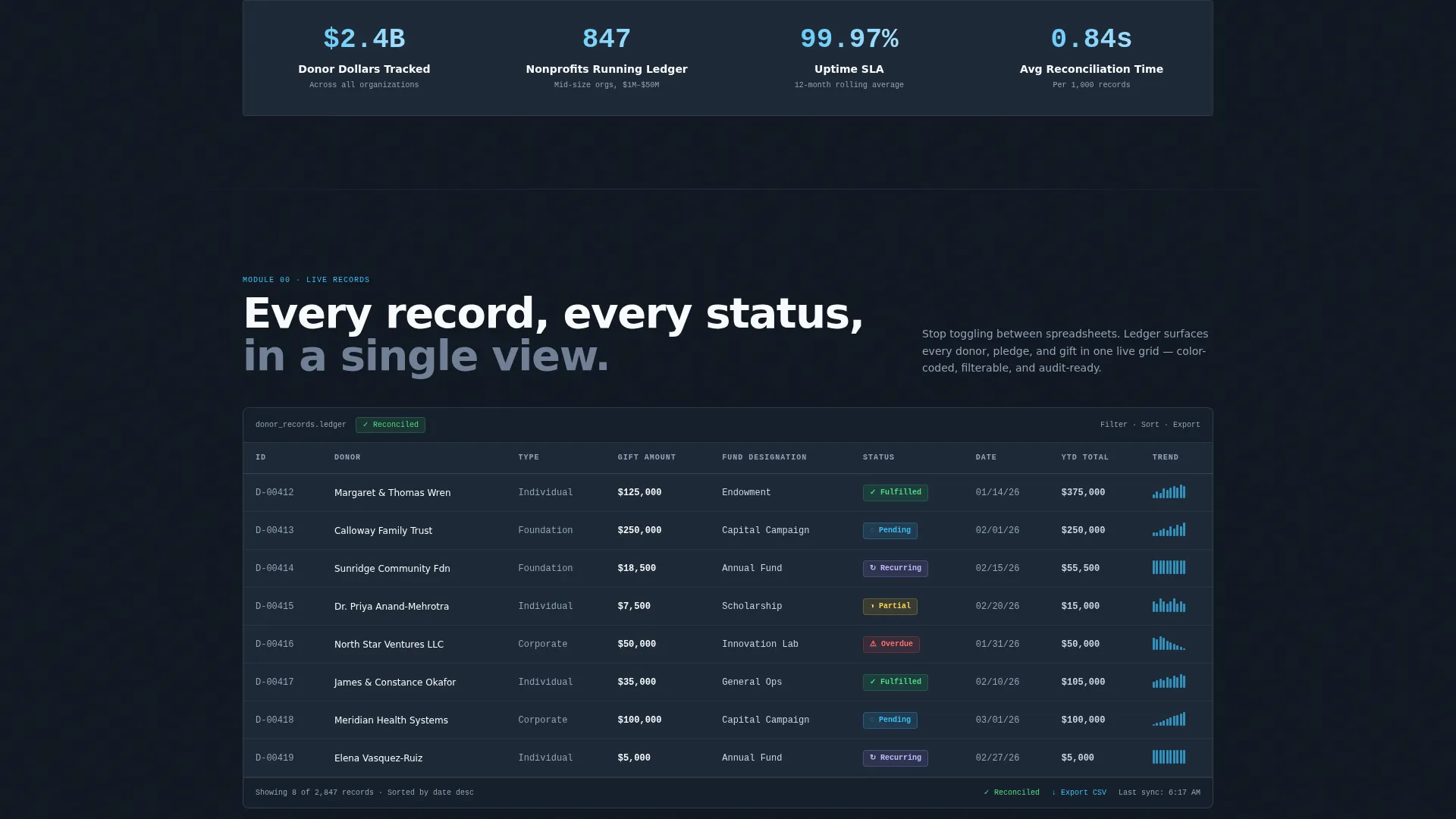
Task: Open the trend sparkline for Elena Vasquez-Ruiz
Action: [x=1169, y=757]
